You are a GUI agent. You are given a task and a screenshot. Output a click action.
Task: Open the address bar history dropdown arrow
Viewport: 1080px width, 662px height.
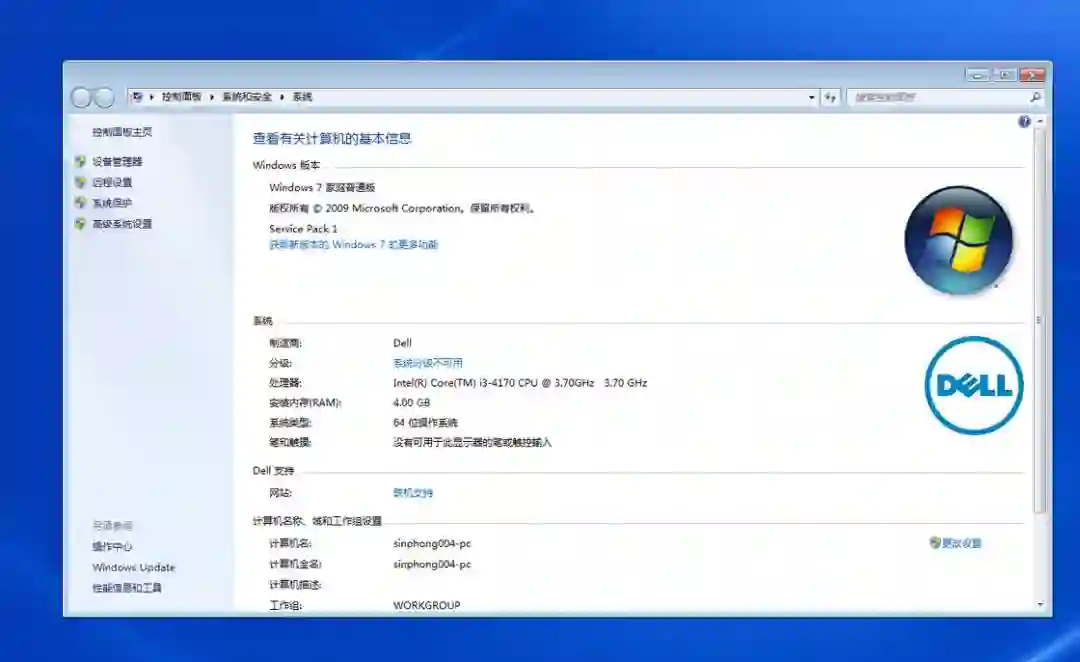811,98
